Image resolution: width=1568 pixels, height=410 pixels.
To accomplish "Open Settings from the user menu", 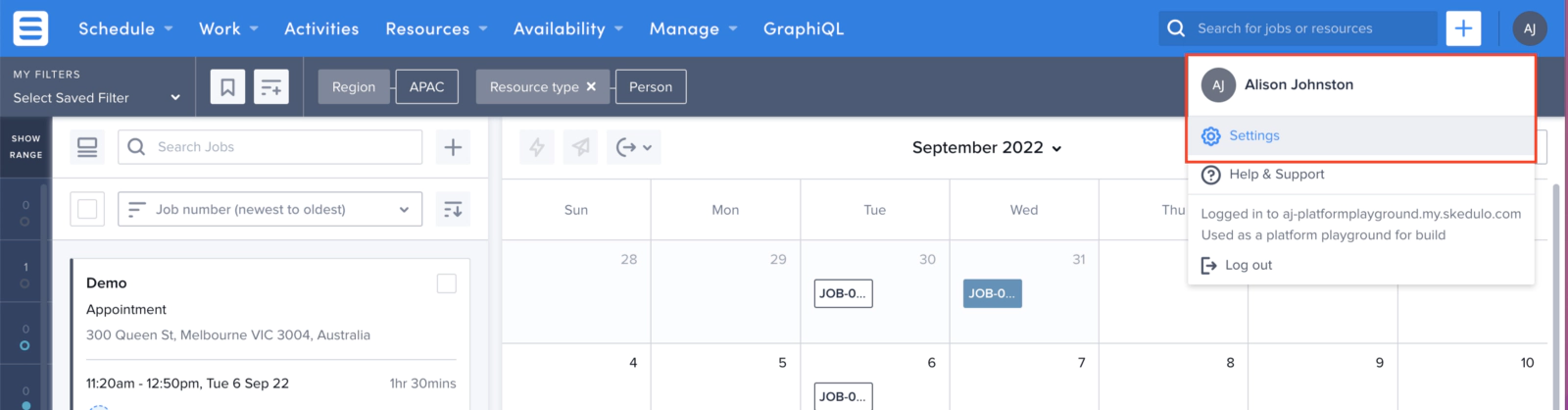I will tap(1361, 136).
